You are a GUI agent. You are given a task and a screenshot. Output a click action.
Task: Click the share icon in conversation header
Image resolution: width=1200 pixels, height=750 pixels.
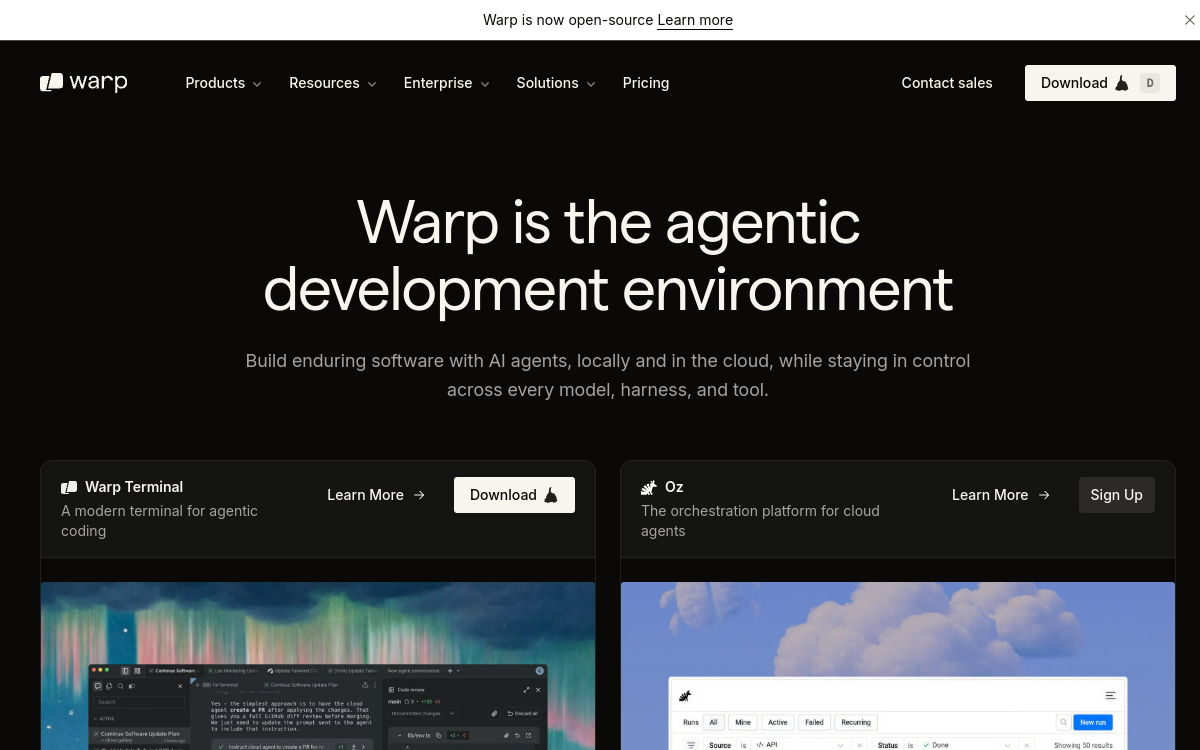(365, 685)
